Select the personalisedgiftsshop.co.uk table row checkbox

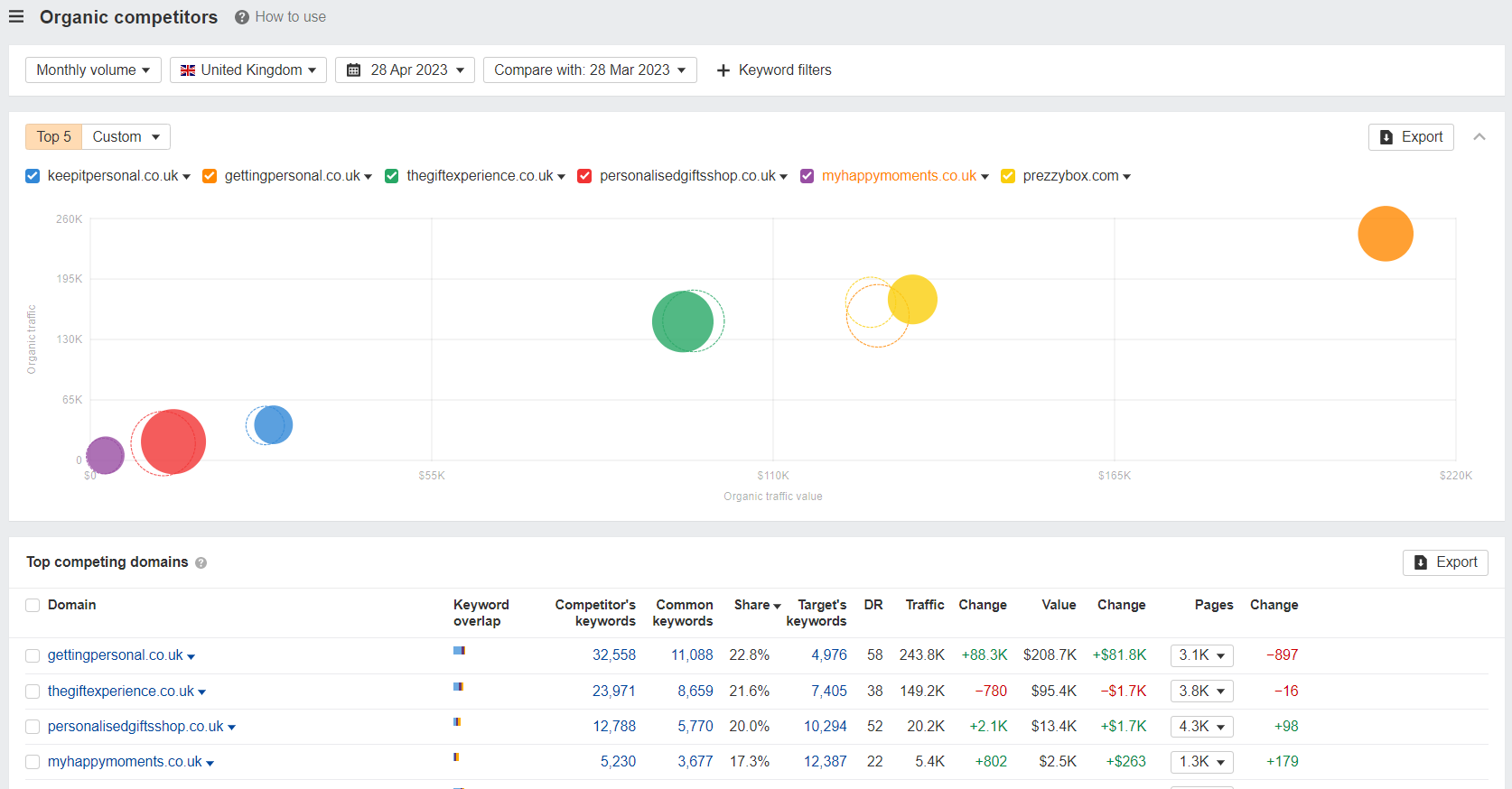coord(33,727)
